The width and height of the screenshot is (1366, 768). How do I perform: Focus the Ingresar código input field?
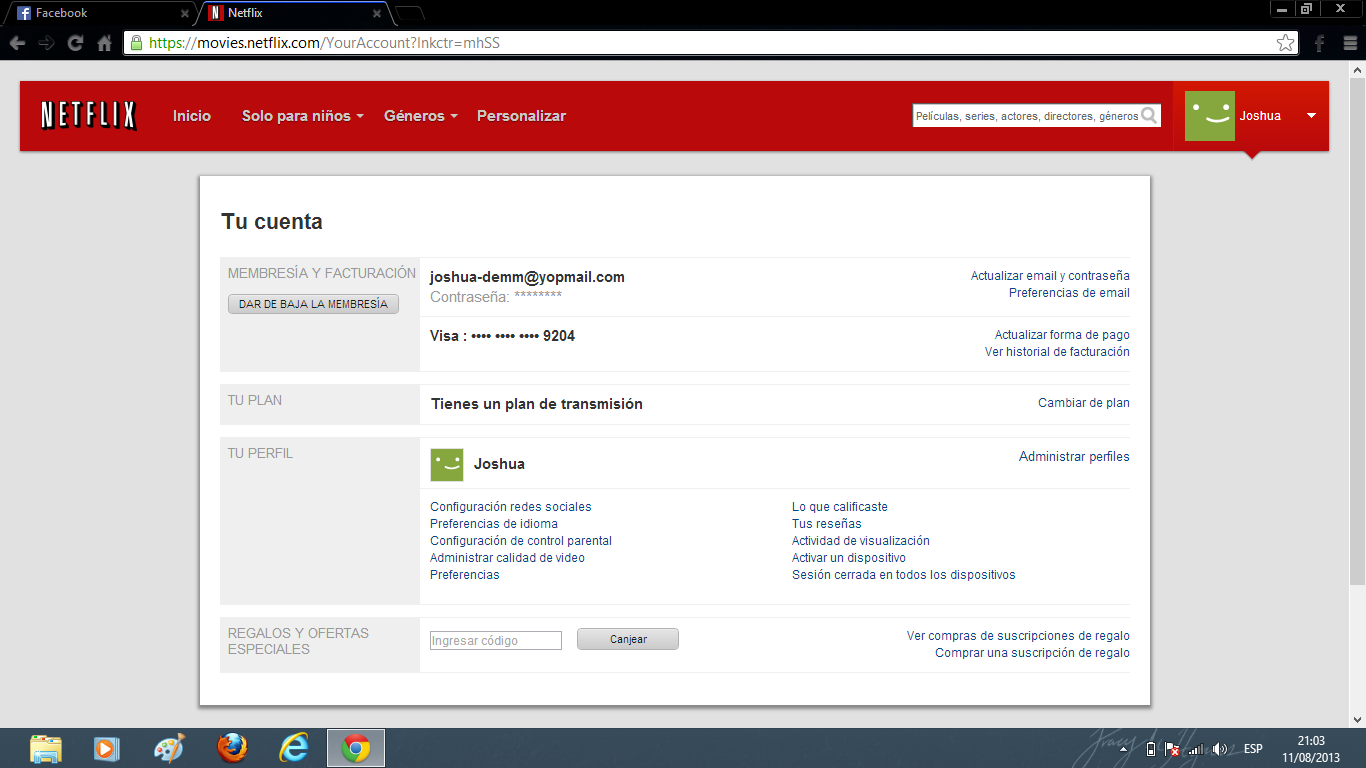[496, 640]
